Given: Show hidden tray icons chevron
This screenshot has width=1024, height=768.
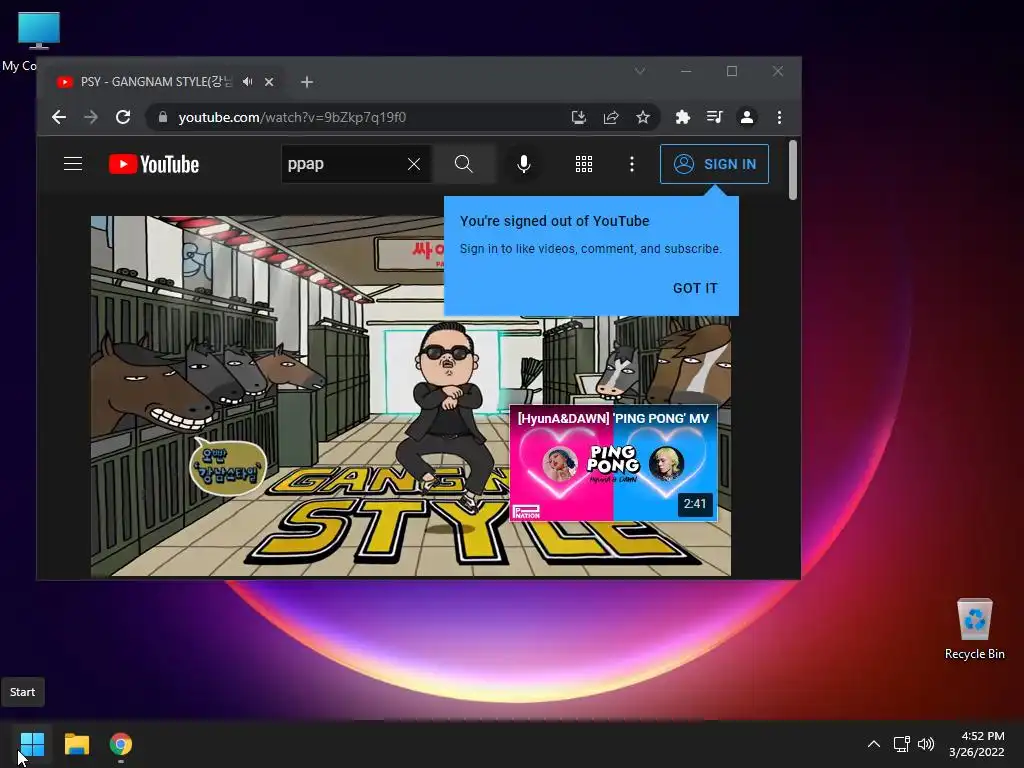Looking at the screenshot, I should click(874, 744).
